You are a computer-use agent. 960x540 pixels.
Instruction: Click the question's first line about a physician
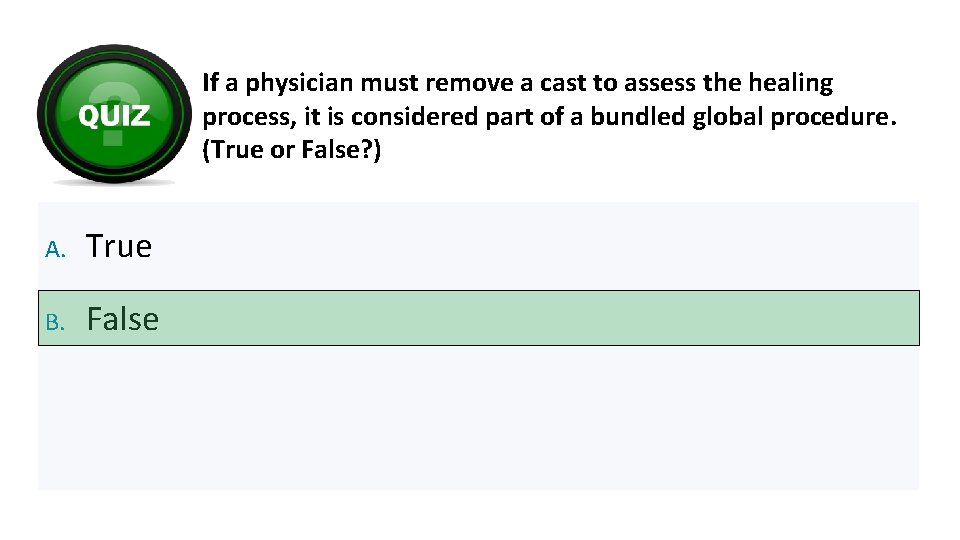[517, 82]
